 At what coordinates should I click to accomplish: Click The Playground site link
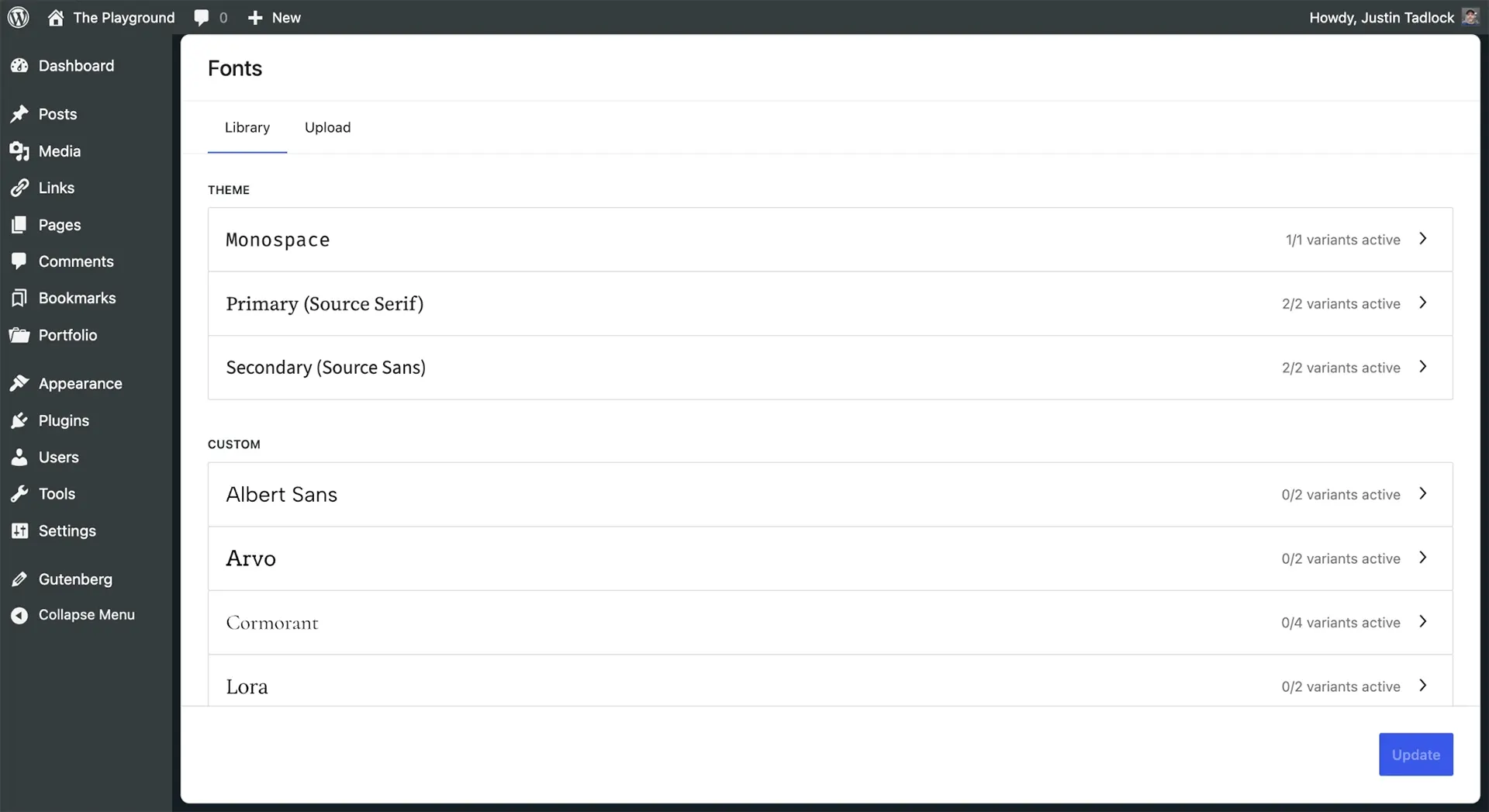pyautogui.click(x=123, y=17)
